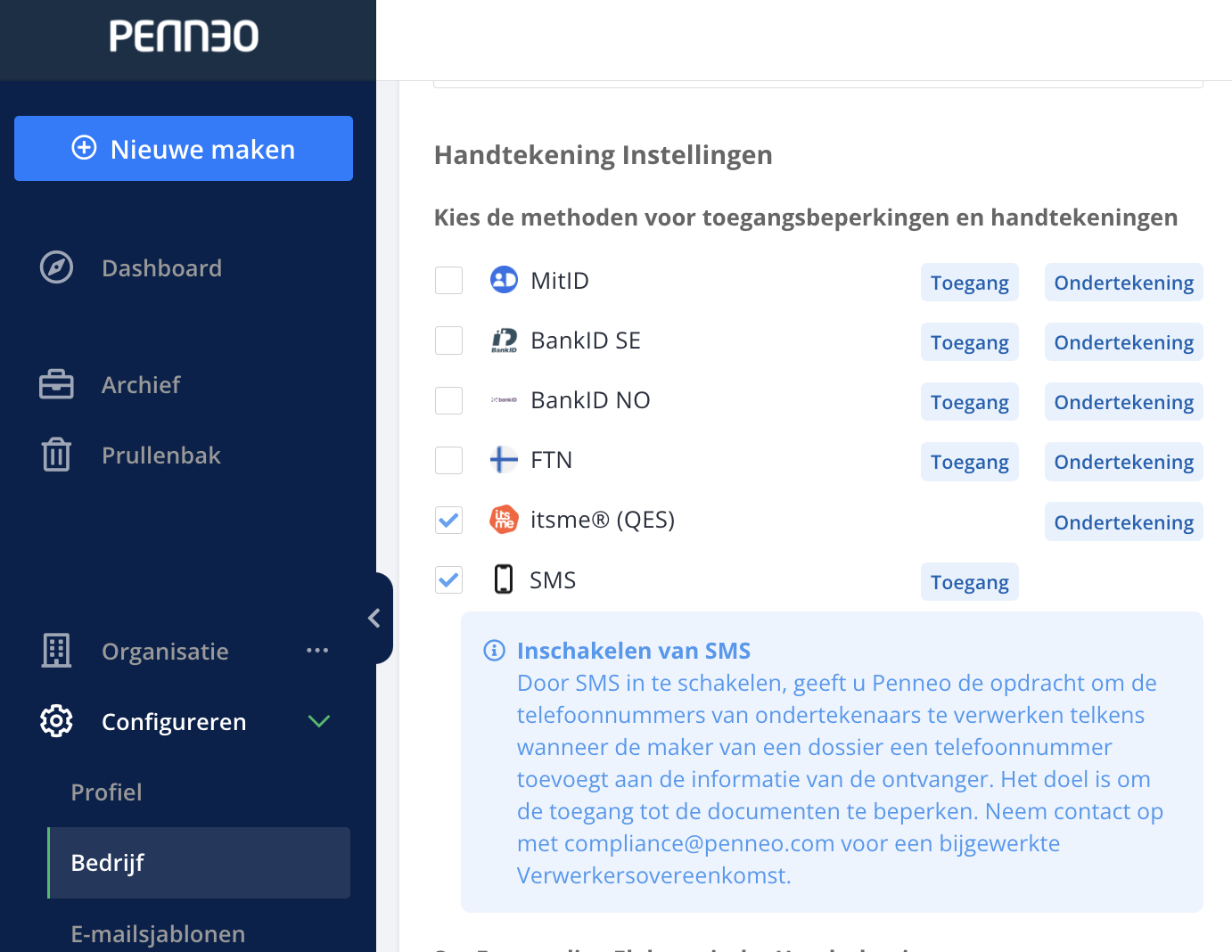The height and width of the screenshot is (952, 1232).
Task: Click the Ondertekening tag for itsme (QES)
Action: click(1124, 522)
